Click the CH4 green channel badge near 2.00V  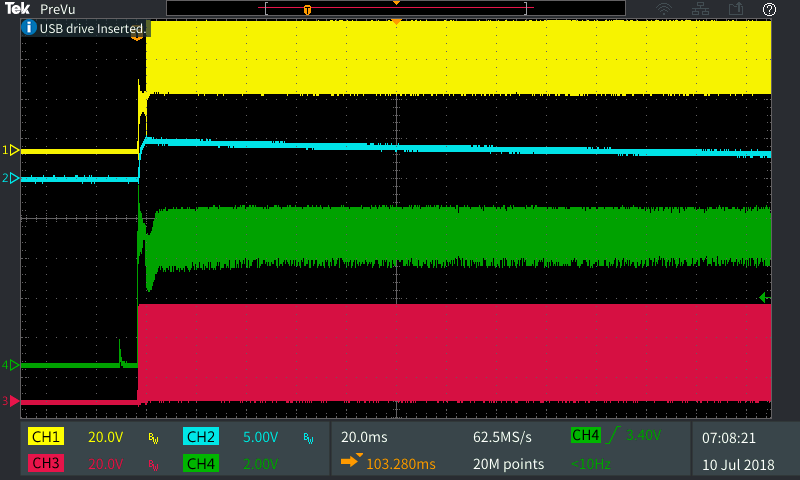[x=201, y=463]
